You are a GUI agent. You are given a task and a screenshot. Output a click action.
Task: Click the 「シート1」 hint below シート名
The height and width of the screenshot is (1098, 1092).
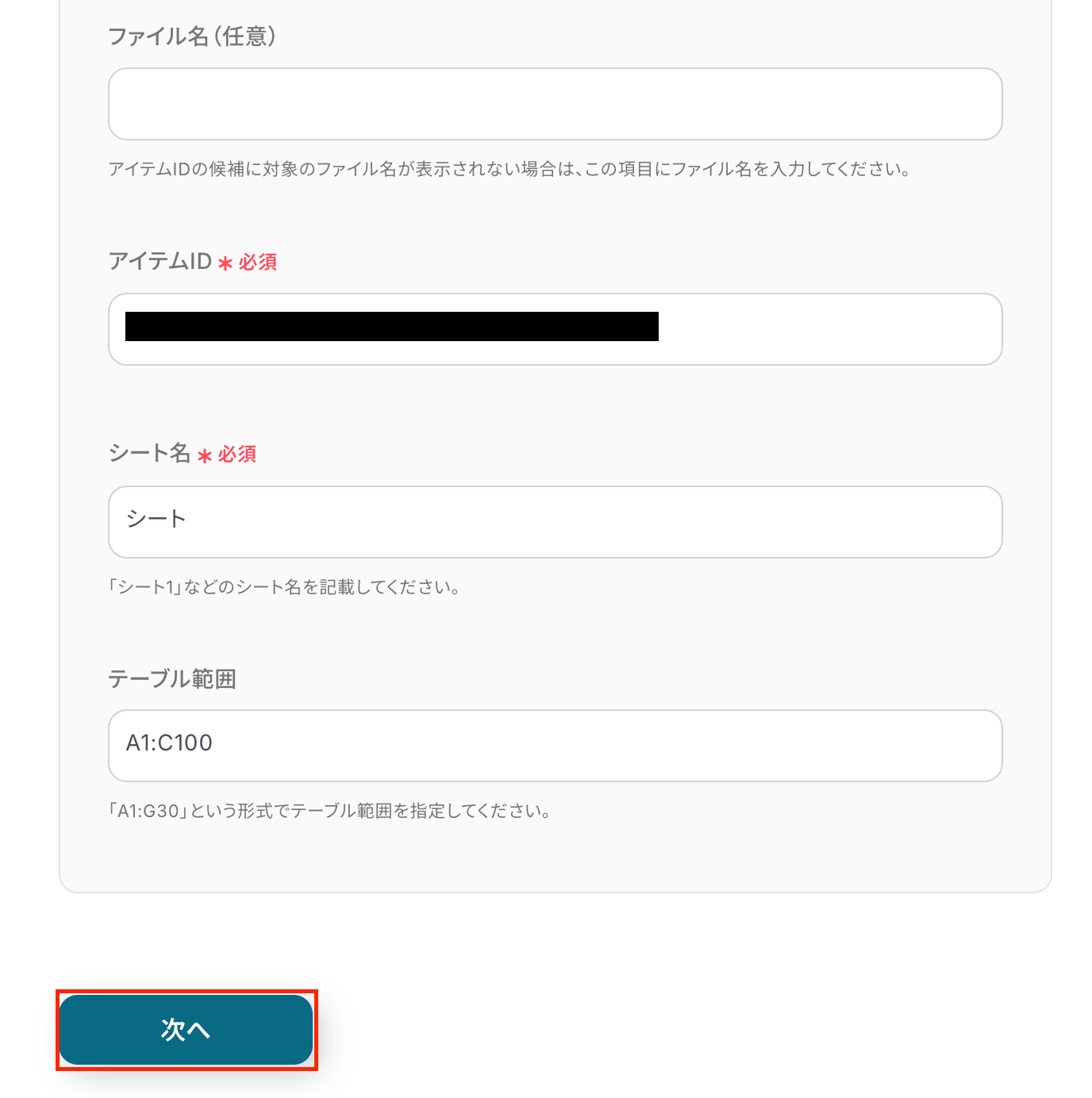coord(284,588)
